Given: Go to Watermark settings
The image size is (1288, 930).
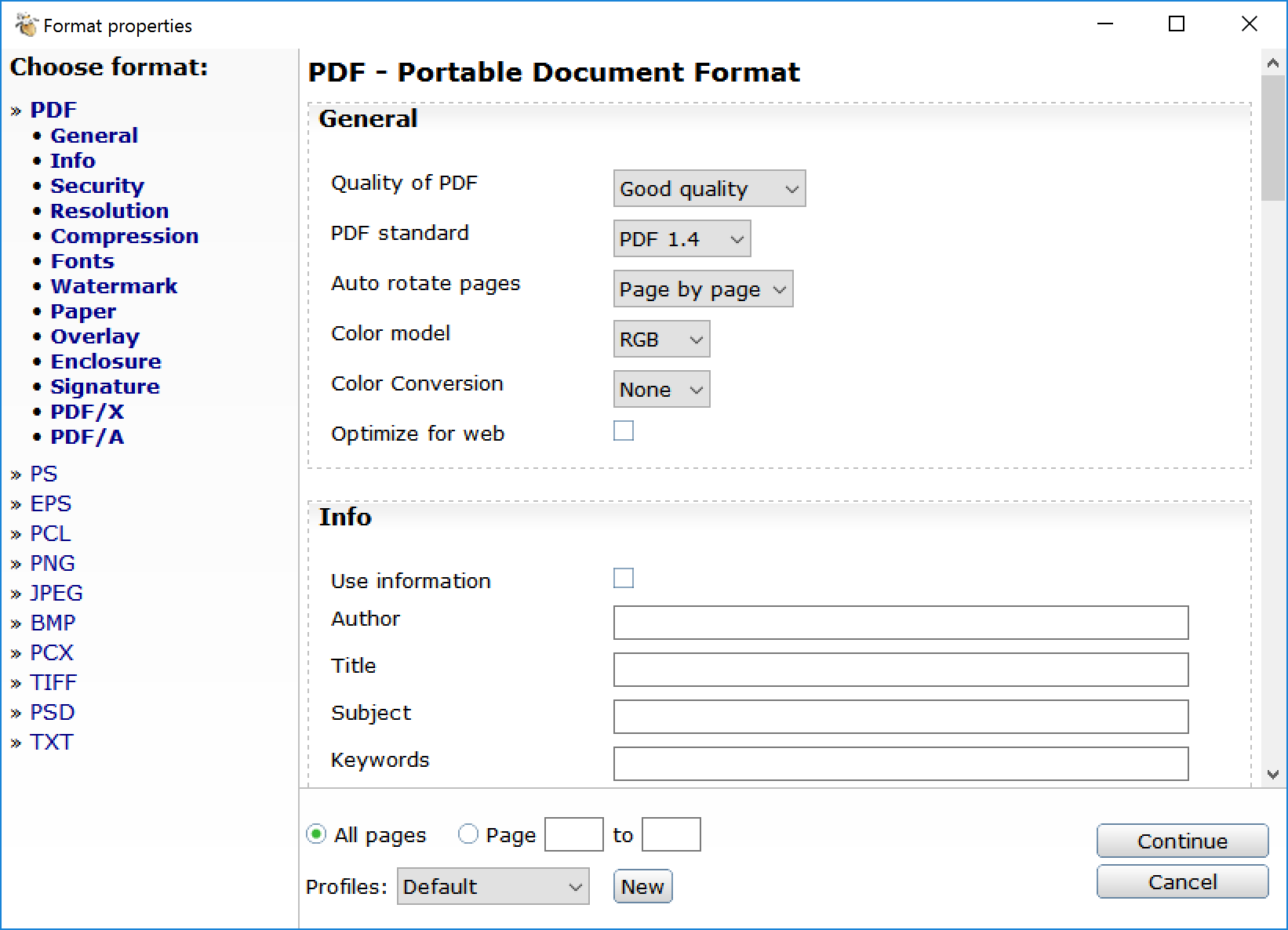Looking at the screenshot, I should click(x=114, y=286).
